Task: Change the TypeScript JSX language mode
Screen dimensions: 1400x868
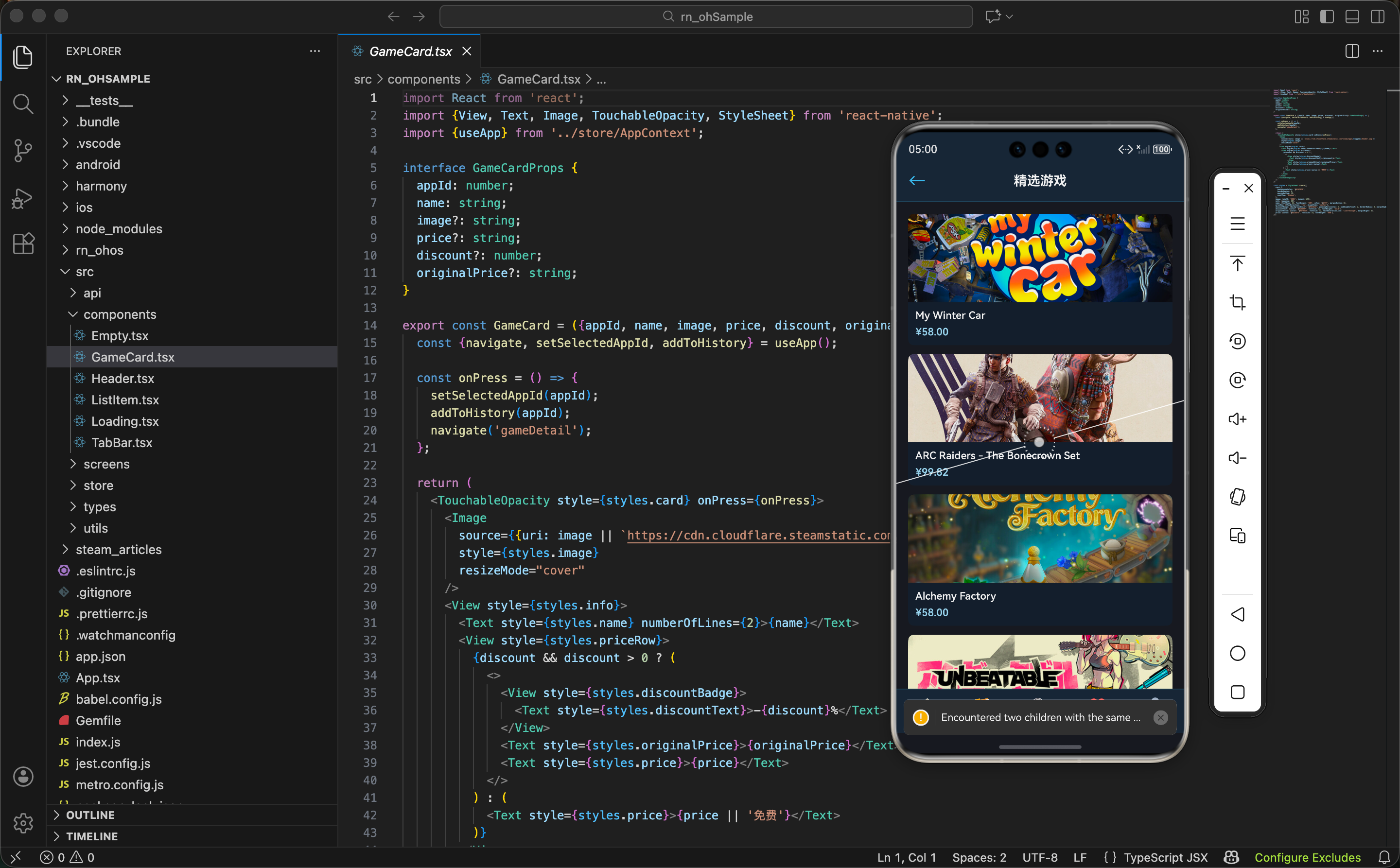Action: tap(1165, 857)
